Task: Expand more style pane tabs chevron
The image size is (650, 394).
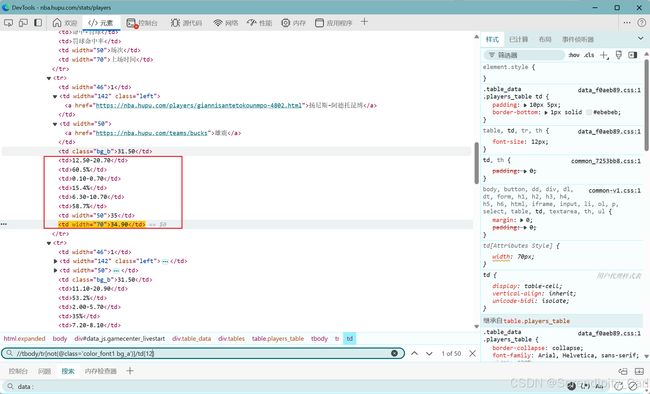Action: click(640, 39)
